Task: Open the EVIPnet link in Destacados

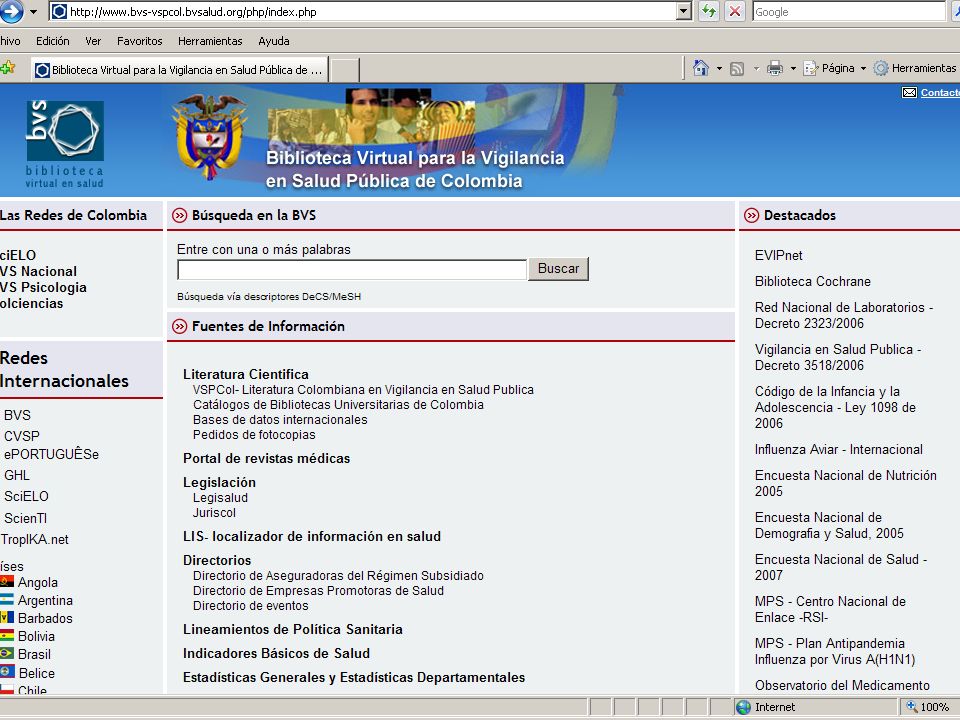Action: pos(778,256)
